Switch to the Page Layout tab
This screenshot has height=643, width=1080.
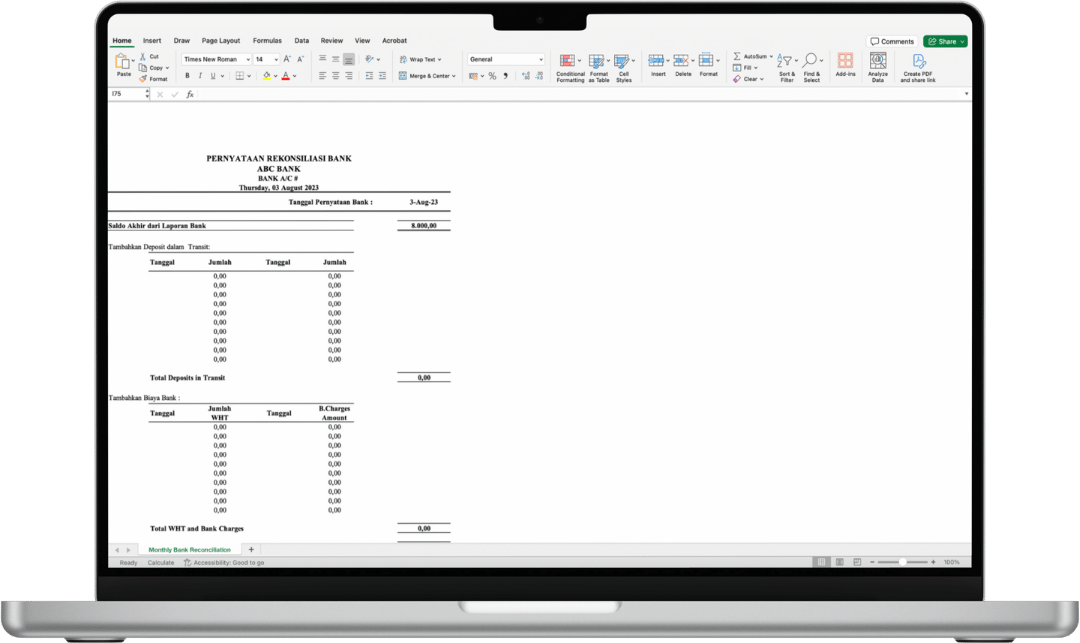coord(220,41)
